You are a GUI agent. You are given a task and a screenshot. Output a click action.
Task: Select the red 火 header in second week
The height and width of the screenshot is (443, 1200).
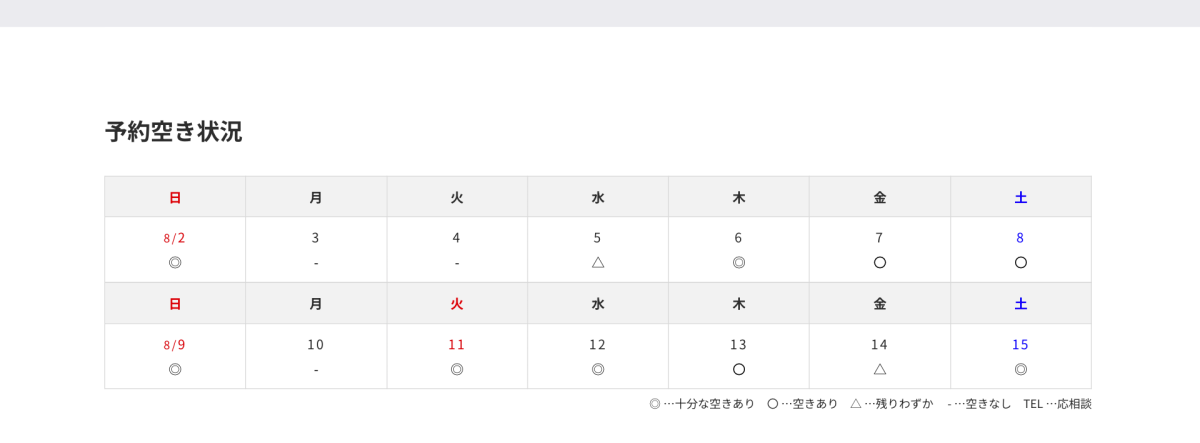pos(457,304)
